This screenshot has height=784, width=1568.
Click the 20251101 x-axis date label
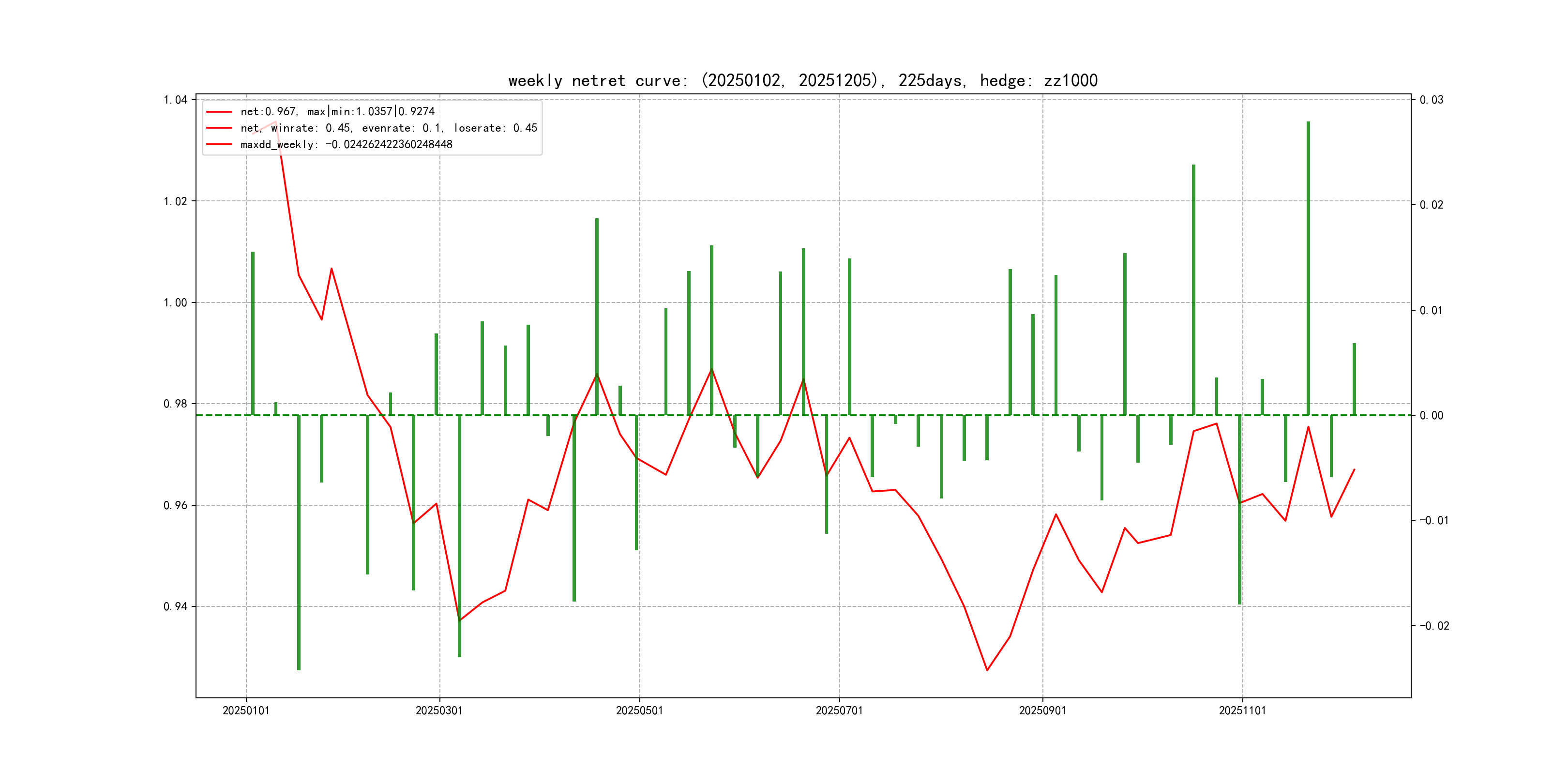coord(1242,710)
